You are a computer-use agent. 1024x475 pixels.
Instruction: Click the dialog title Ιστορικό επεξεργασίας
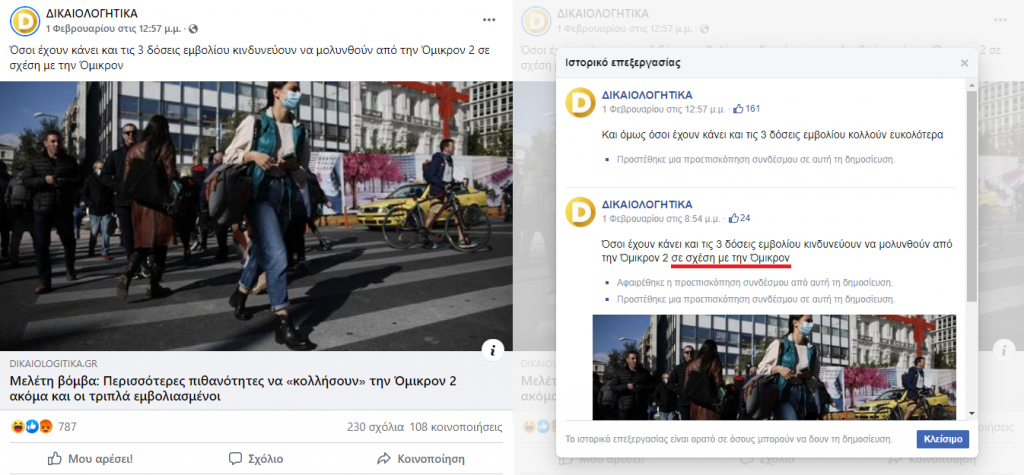(x=623, y=63)
